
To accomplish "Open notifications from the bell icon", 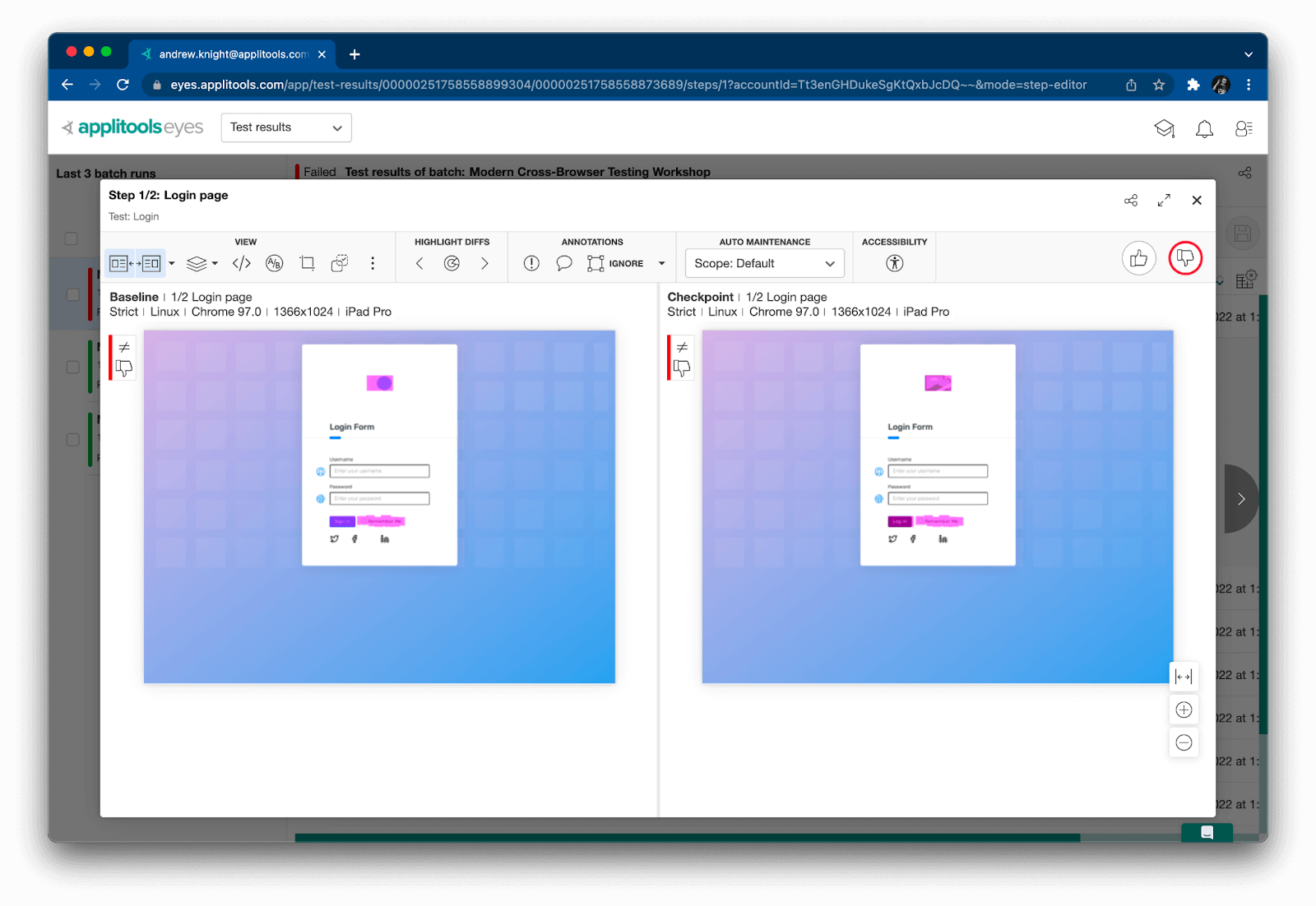I will [x=1204, y=128].
